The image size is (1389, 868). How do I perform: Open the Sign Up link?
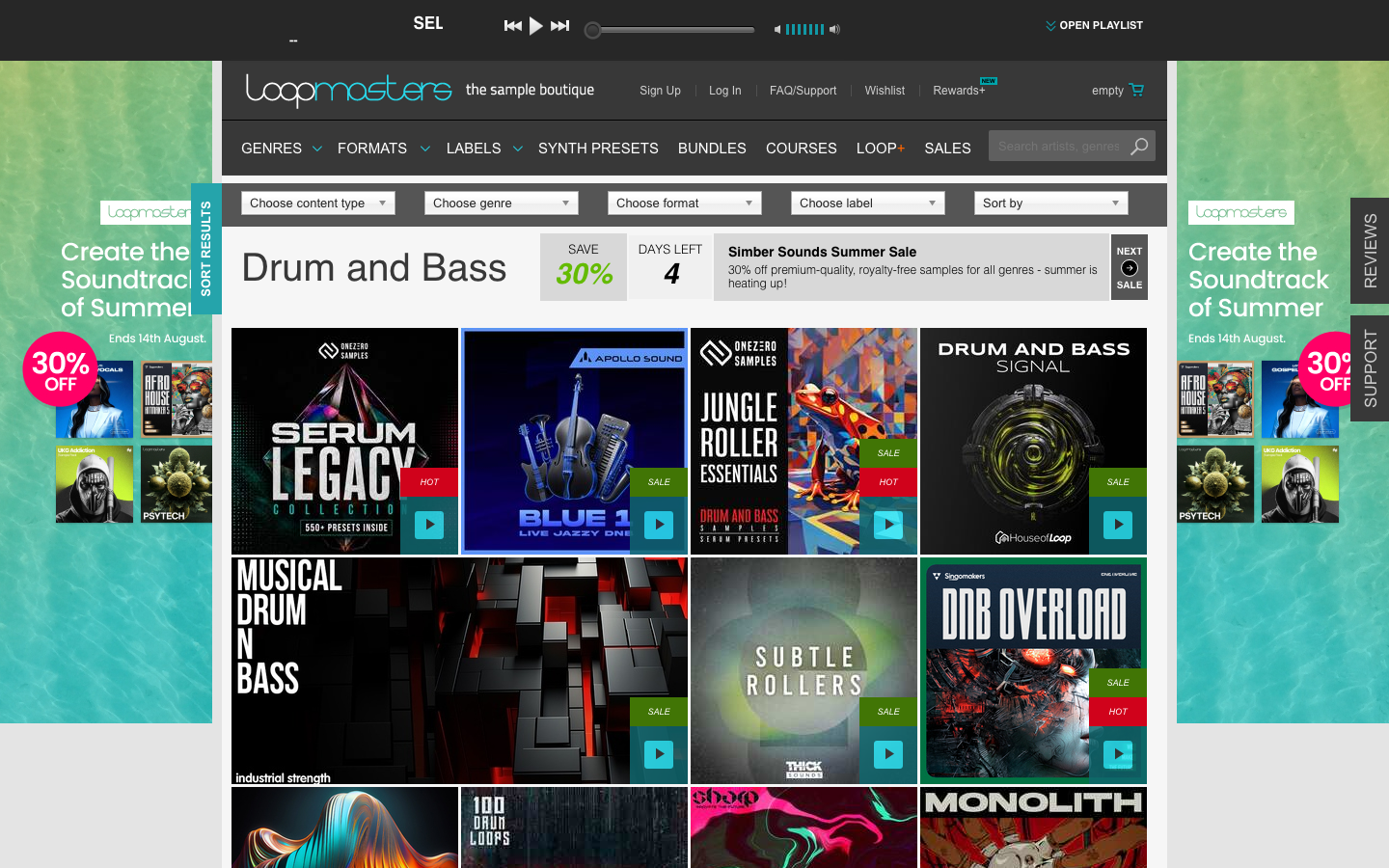[x=660, y=91]
